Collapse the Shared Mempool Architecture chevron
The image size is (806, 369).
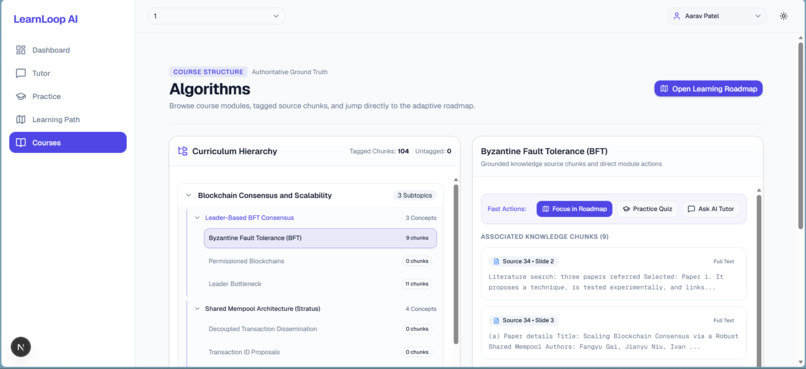(x=197, y=308)
